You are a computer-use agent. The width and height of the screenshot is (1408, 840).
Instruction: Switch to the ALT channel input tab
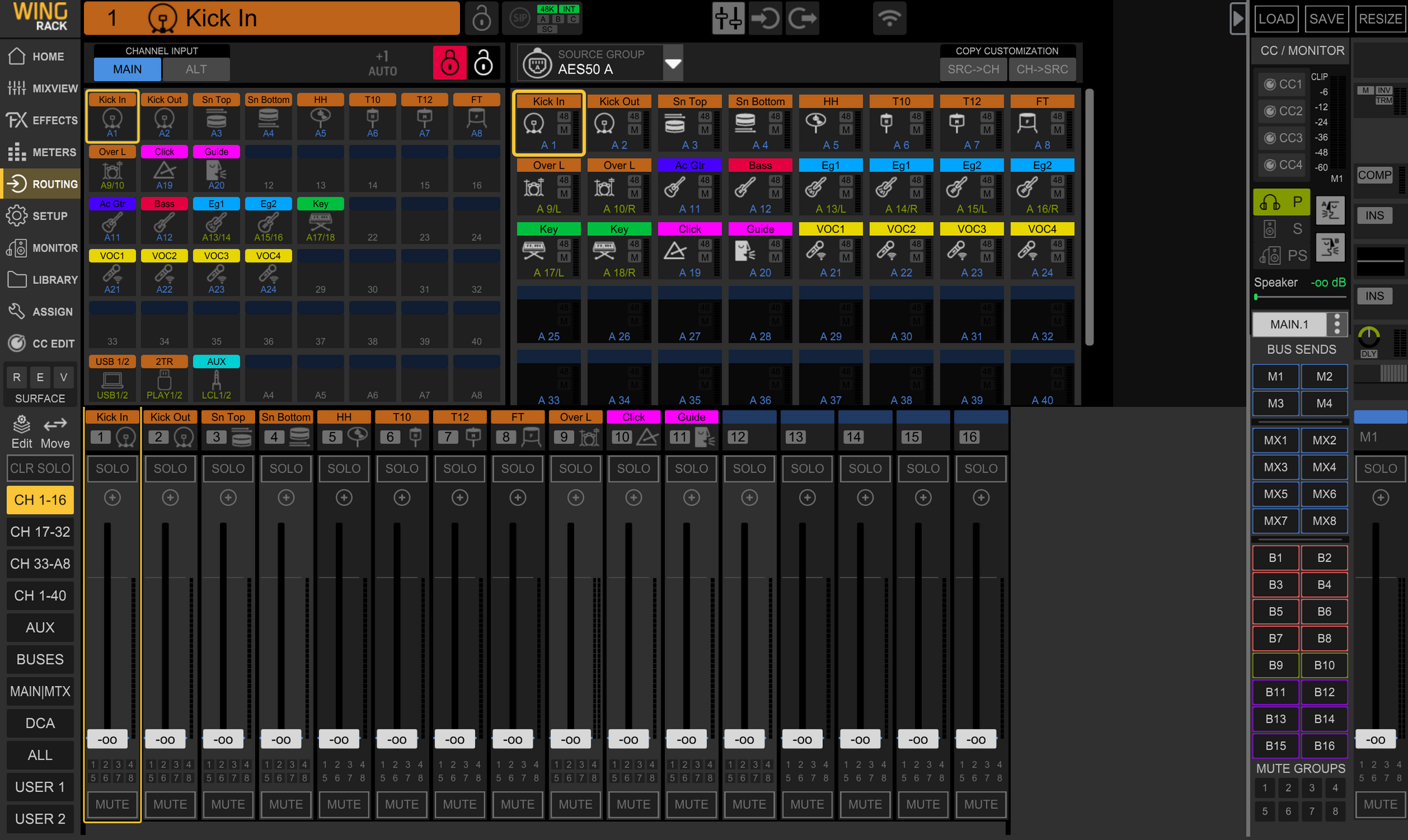196,69
